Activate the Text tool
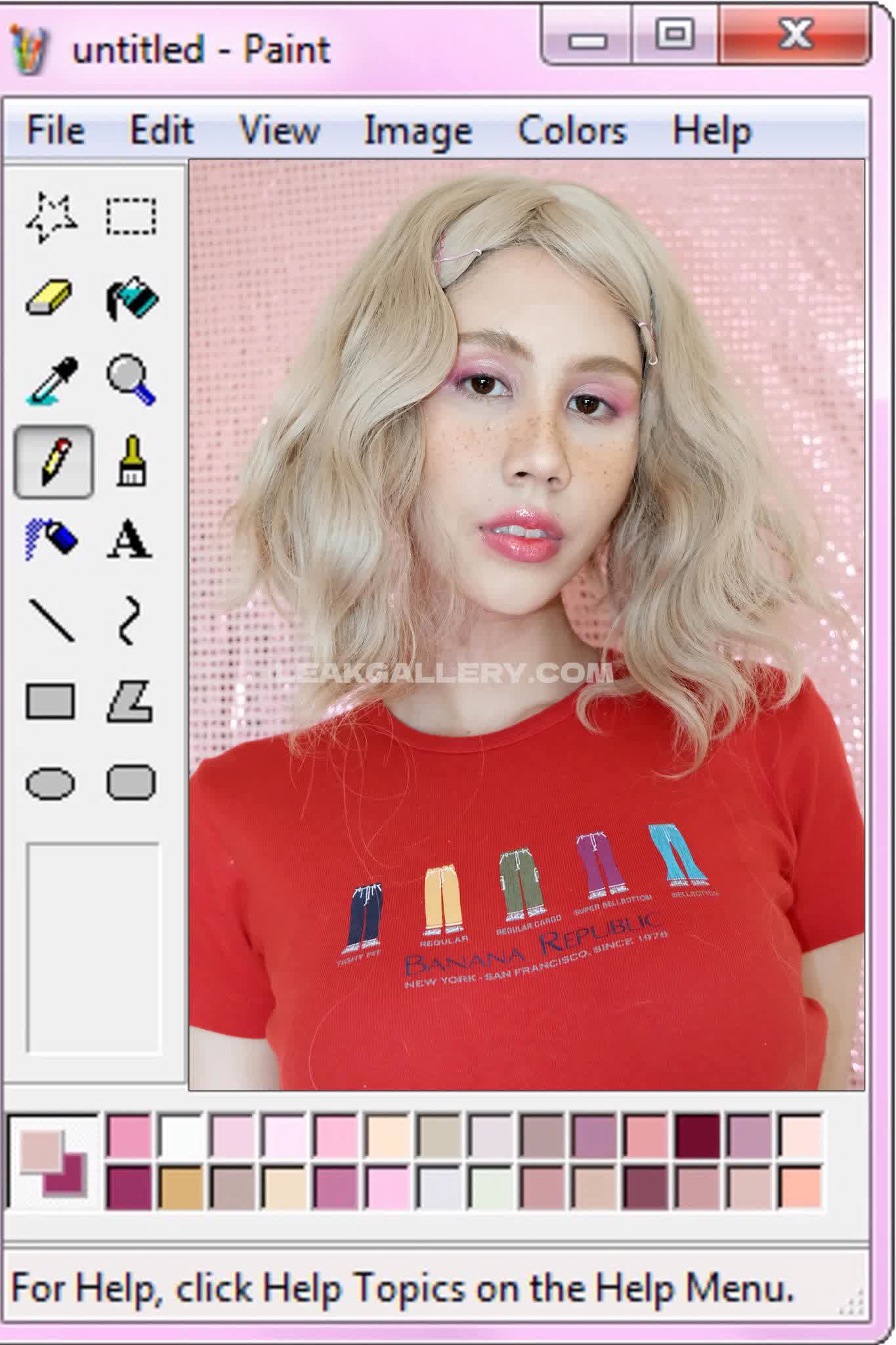Image resolution: width=896 pixels, height=1345 pixels. tap(130, 539)
